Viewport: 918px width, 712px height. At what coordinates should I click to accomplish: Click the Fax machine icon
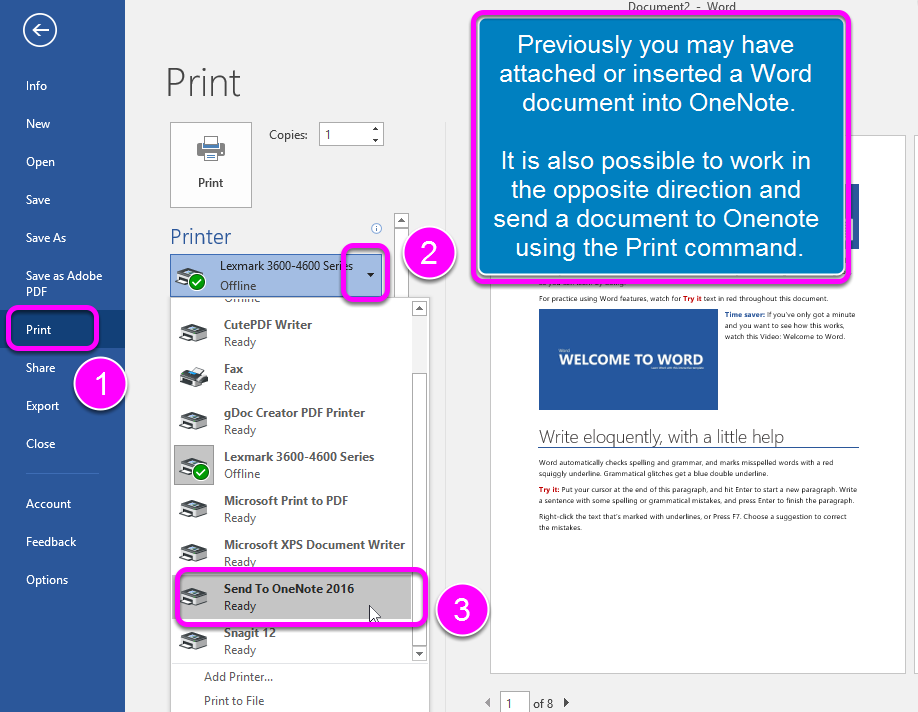click(193, 377)
